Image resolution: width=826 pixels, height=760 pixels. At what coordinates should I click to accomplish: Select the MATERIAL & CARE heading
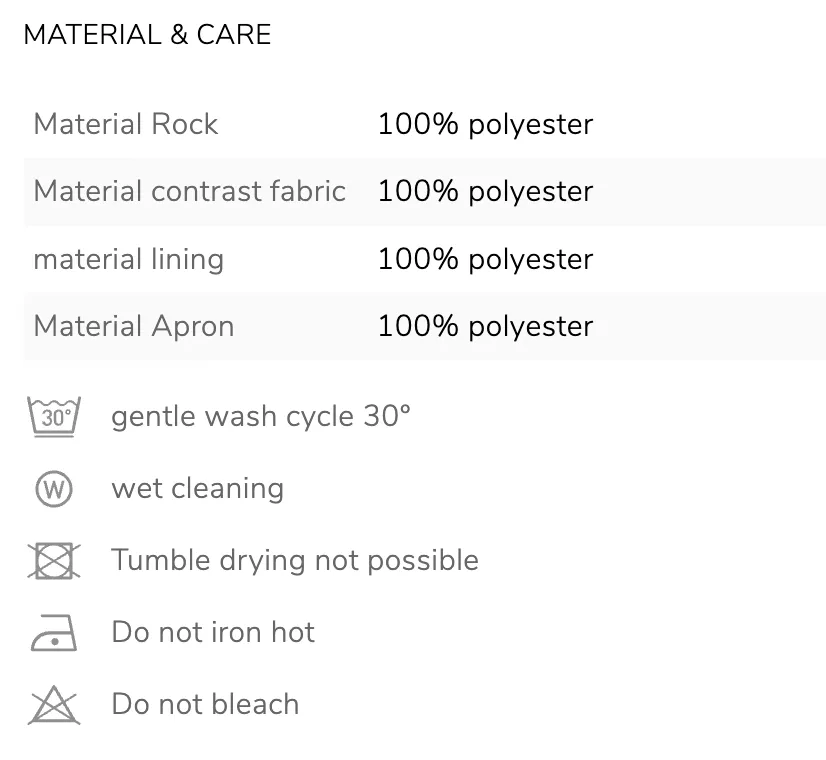pyautogui.click(x=147, y=35)
